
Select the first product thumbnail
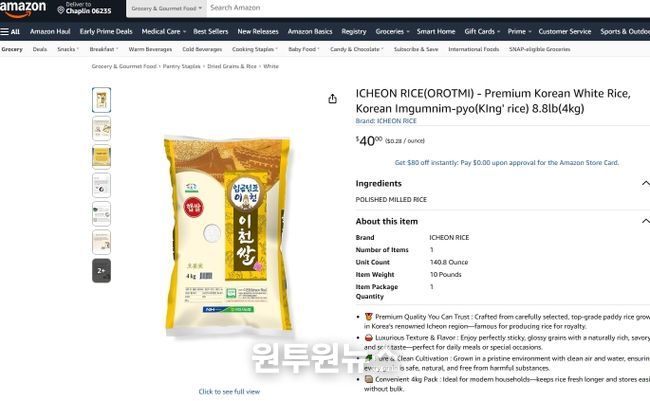(x=101, y=100)
